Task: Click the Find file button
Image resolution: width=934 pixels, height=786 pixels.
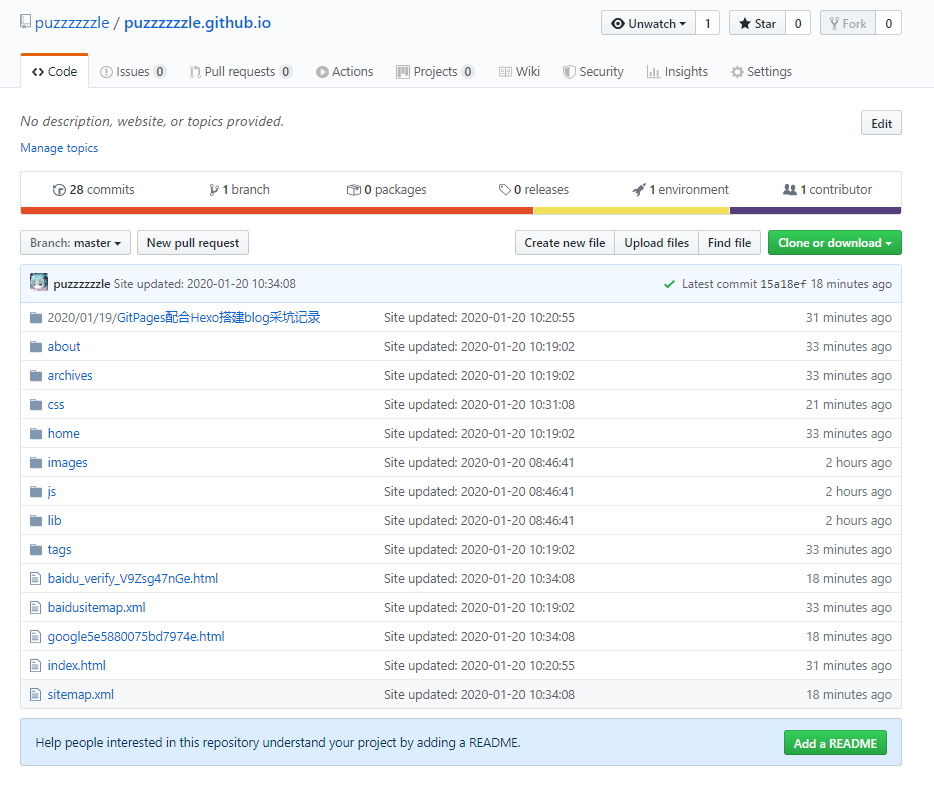Action: coord(729,243)
